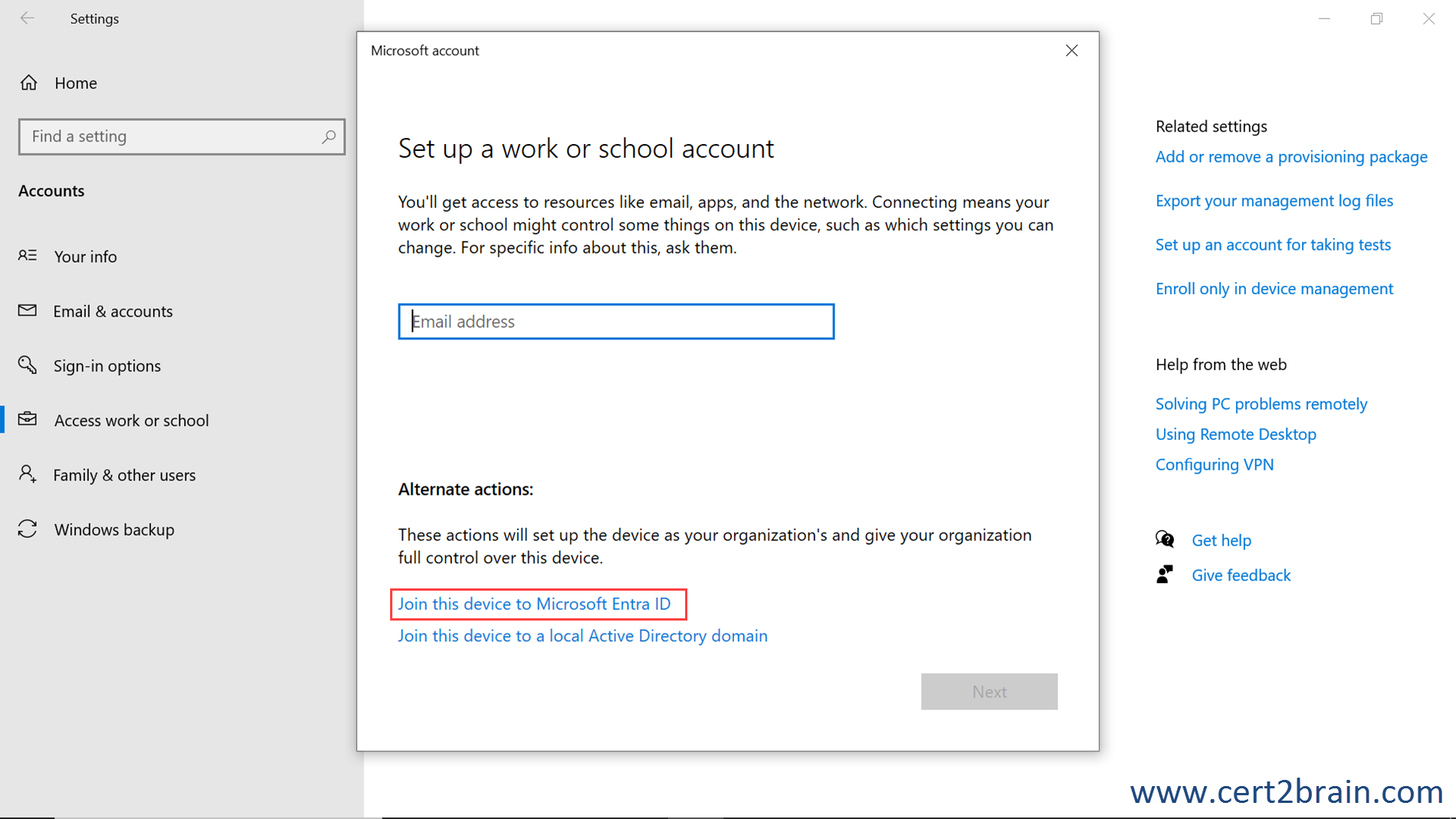Open Configuring VPN help link

(x=1215, y=464)
